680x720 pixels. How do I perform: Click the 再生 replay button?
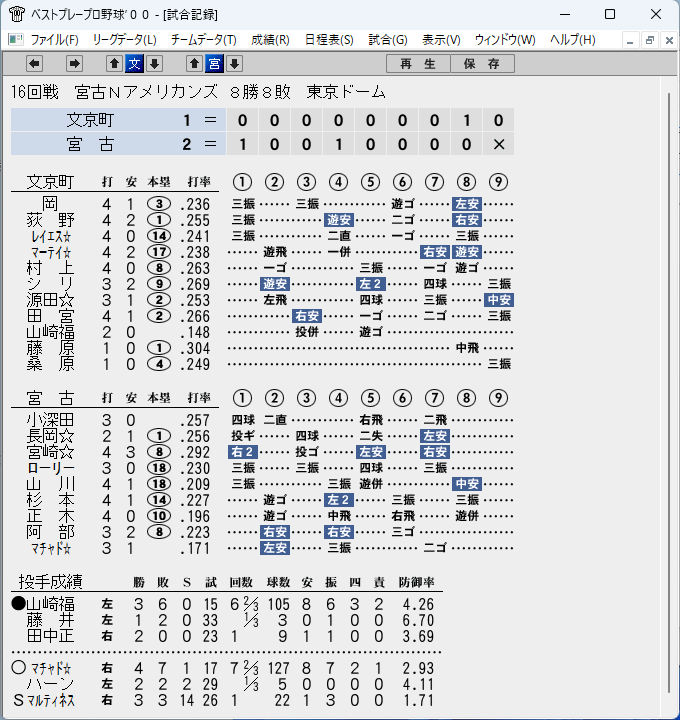pos(418,63)
